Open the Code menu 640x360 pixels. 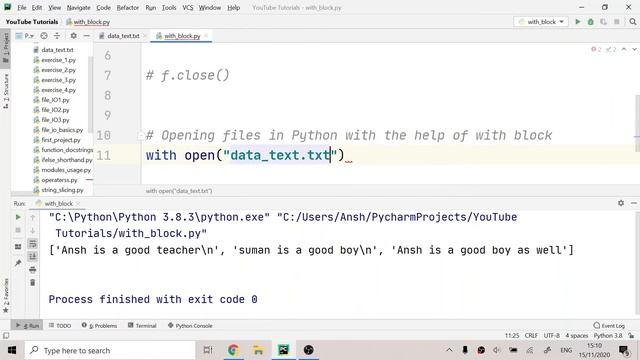103,8
